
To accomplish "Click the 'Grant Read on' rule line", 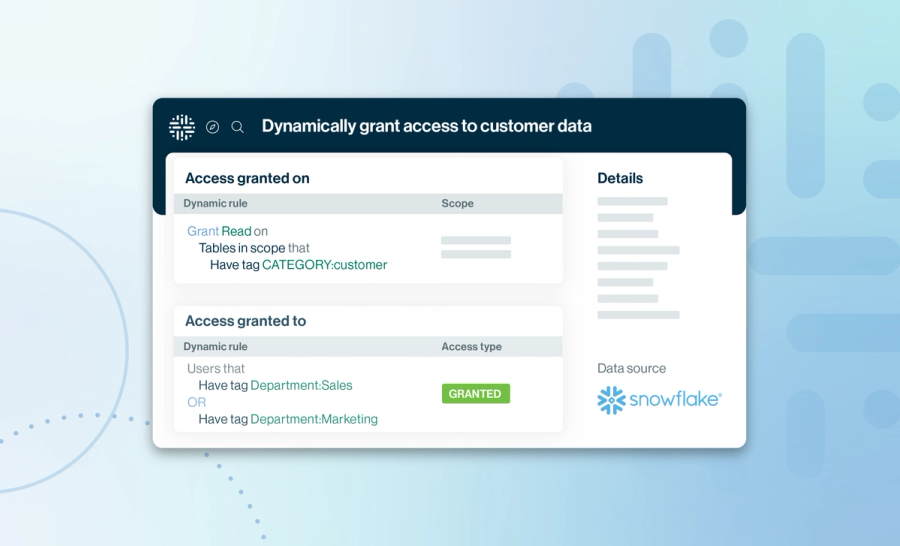I will 227,231.
